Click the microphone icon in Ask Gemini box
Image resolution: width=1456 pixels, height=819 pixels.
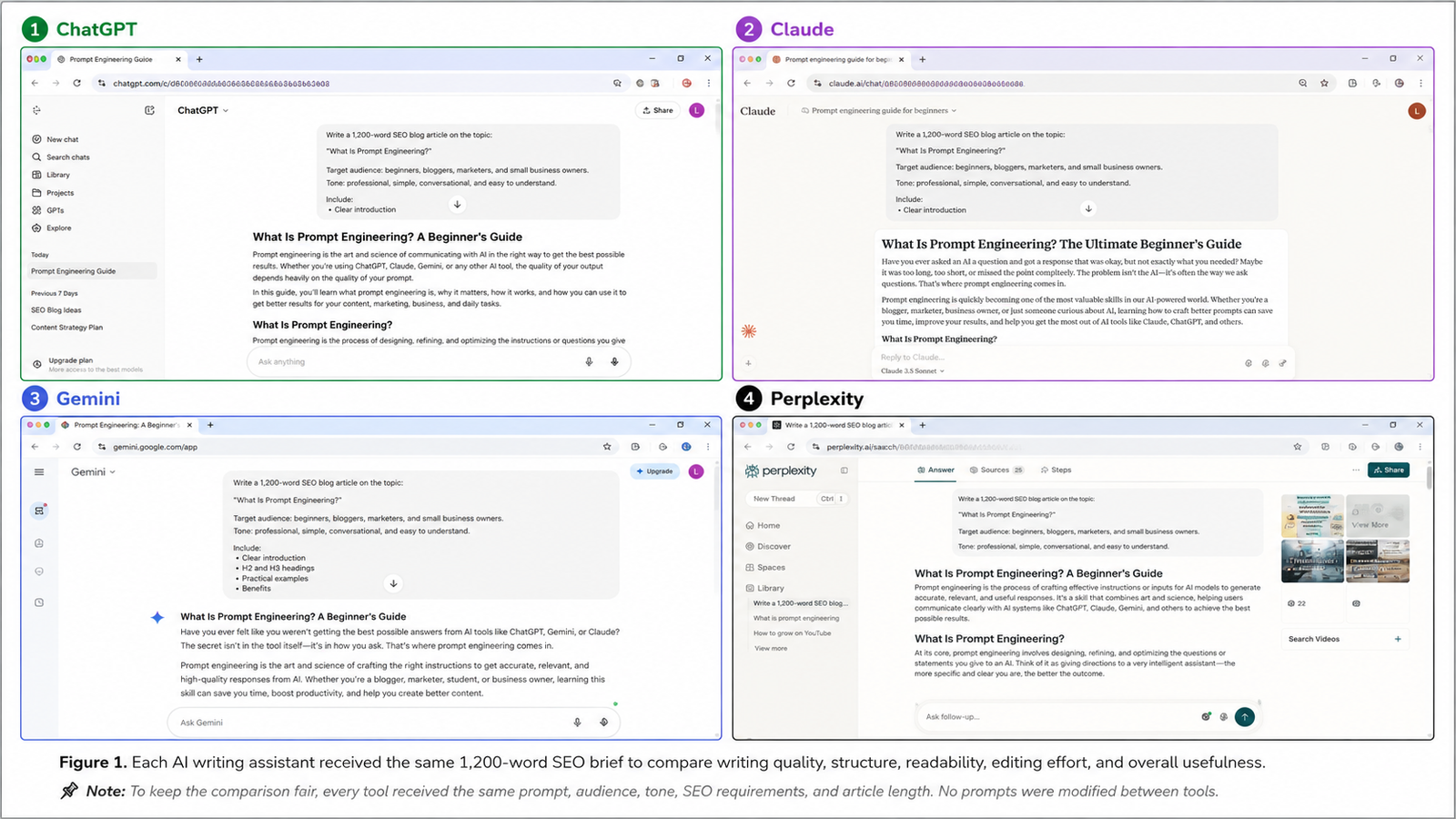click(x=577, y=723)
